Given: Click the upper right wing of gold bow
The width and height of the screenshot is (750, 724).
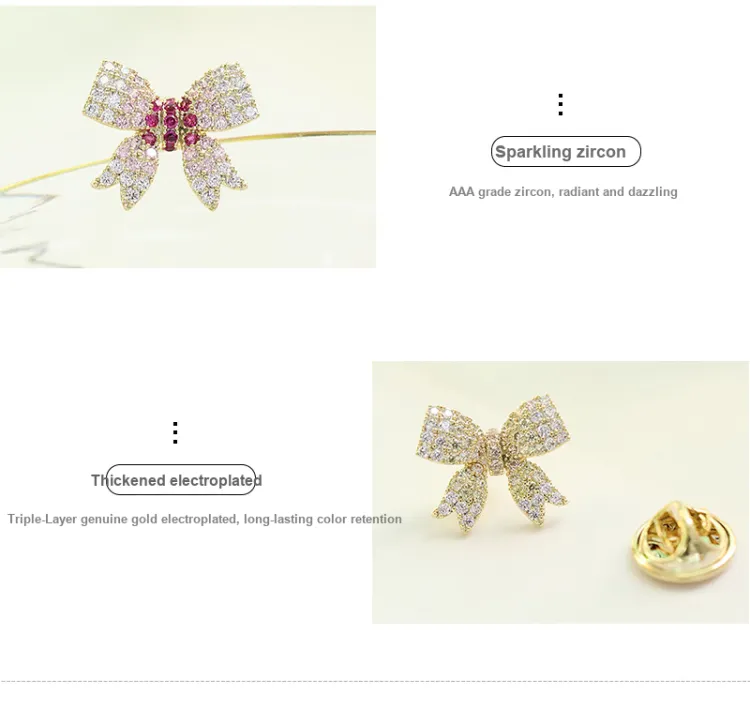Looking at the screenshot, I should tap(536, 425).
